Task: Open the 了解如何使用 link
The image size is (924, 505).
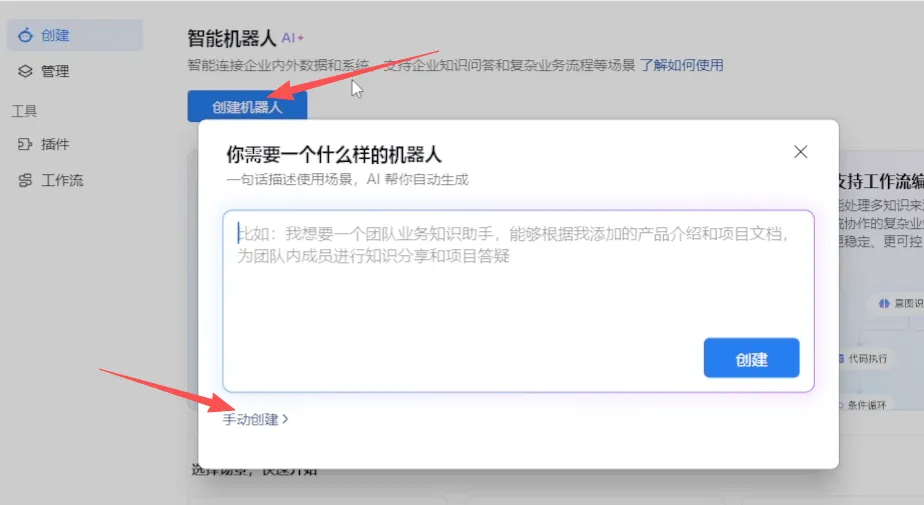Action: click(682, 65)
